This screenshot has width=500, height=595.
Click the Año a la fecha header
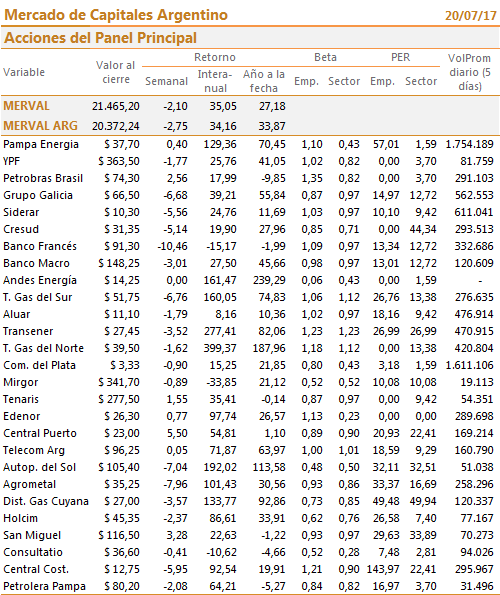click(x=264, y=81)
